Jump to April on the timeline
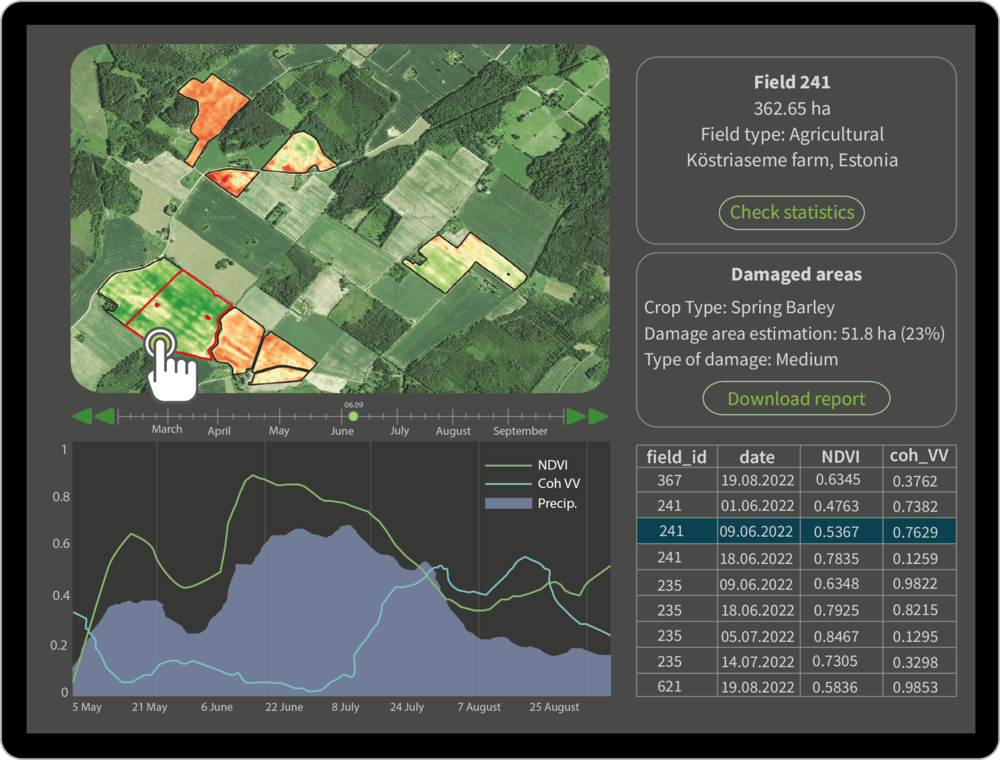1000x760 pixels. point(219,431)
